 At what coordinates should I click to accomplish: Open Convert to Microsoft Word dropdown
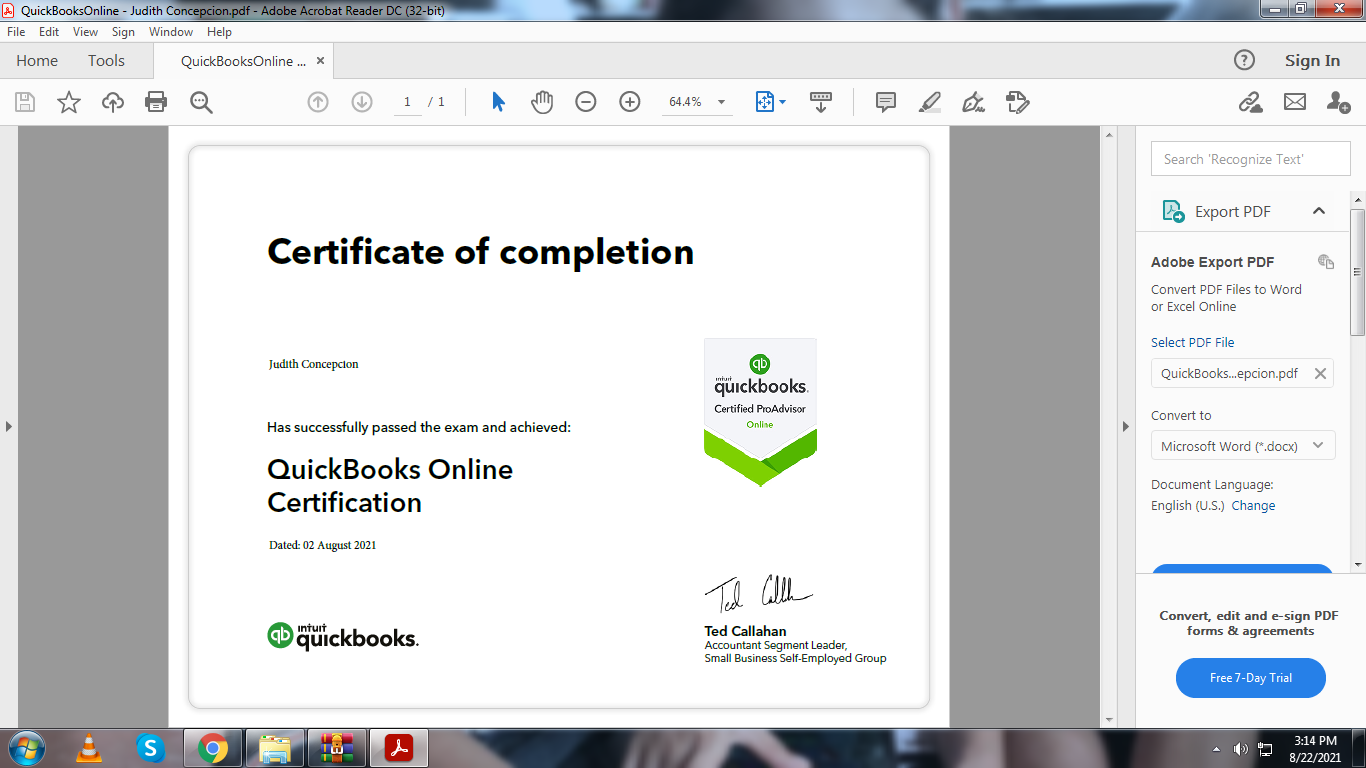pyautogui.click(x=1243, y=446)
